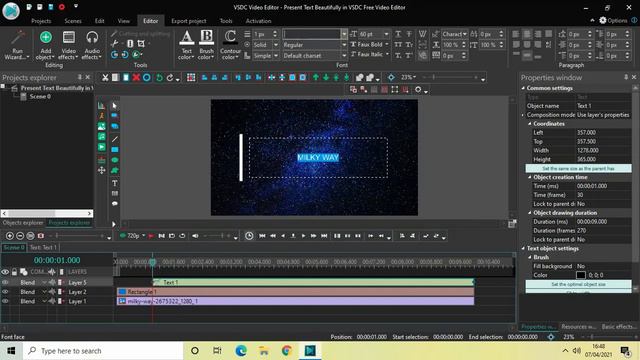Click the green Add object button
This screenshot has height=360, width=640.
coord(46,45)
